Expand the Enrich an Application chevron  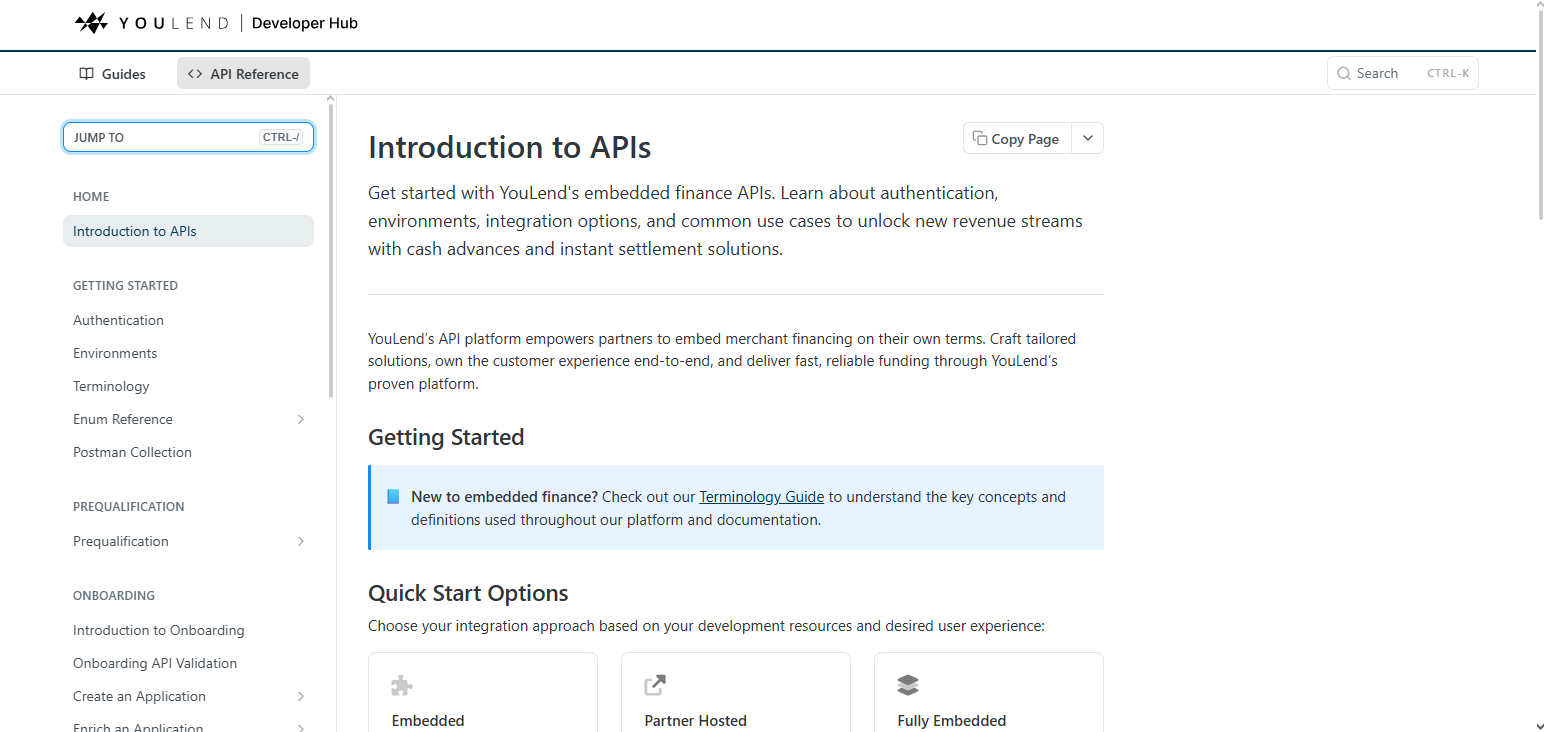[x=301, y=727]
